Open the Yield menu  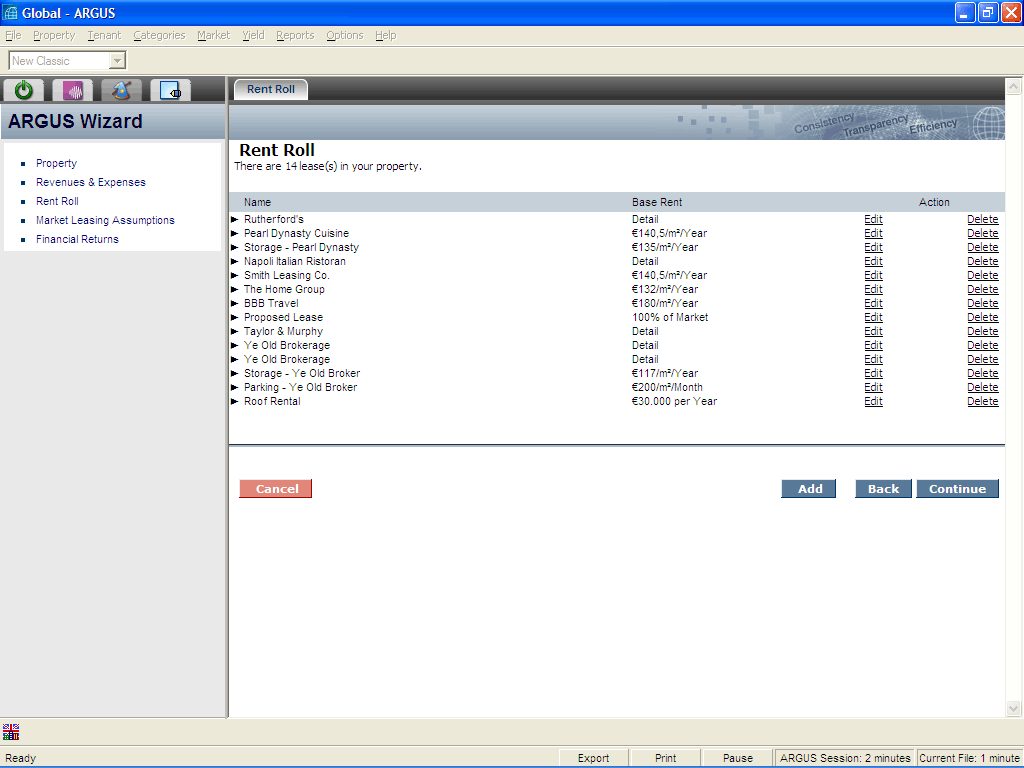click(x=253, y=35)
